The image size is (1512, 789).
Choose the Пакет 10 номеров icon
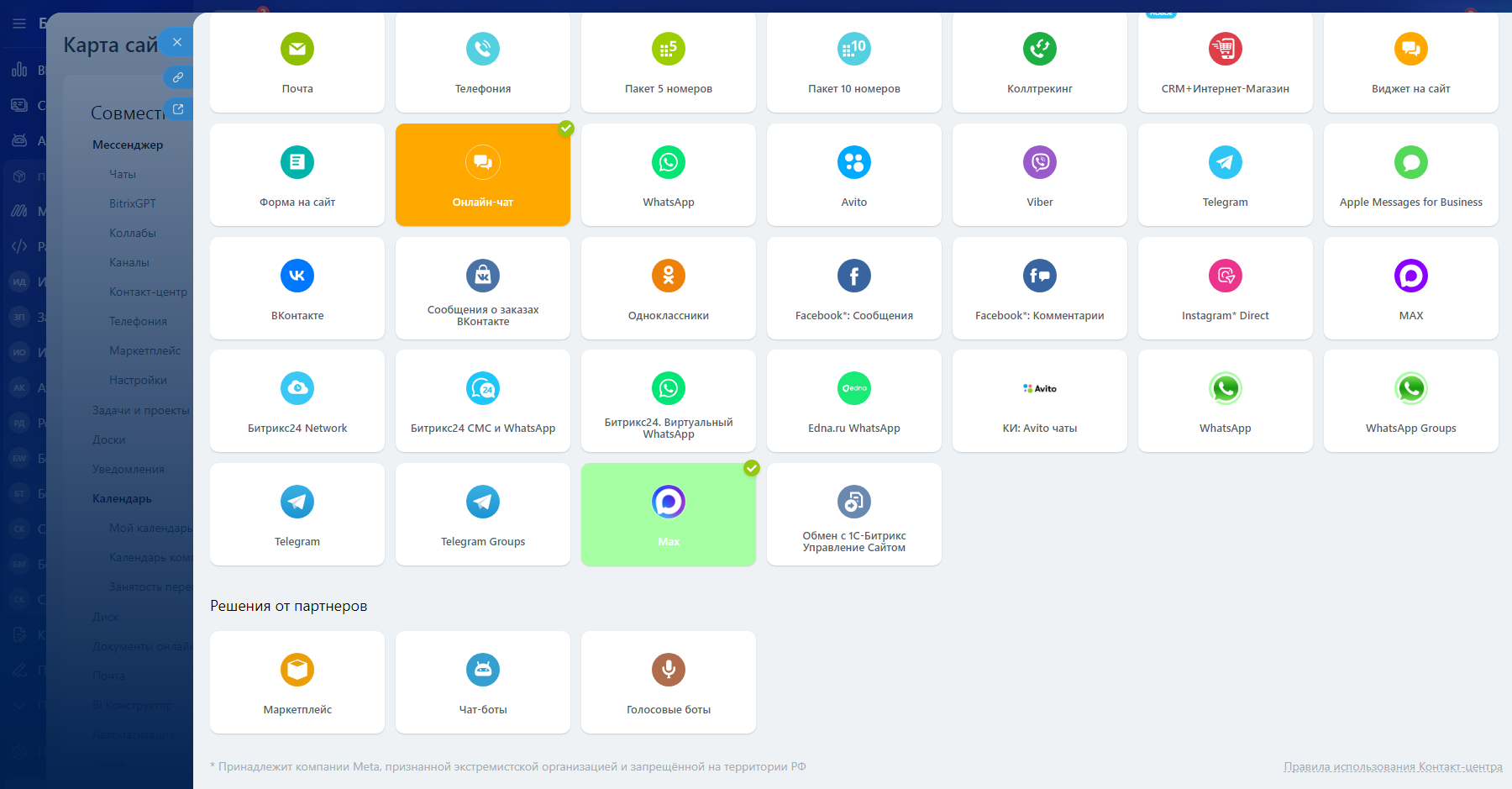tap(854, 49)
